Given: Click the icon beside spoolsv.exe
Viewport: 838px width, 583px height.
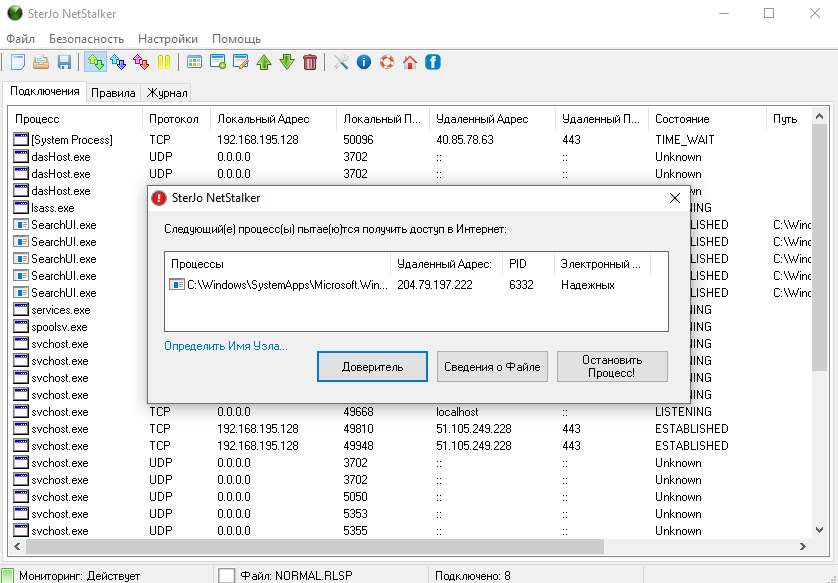Looking at the screenshot, I should (x=21, y=327).
